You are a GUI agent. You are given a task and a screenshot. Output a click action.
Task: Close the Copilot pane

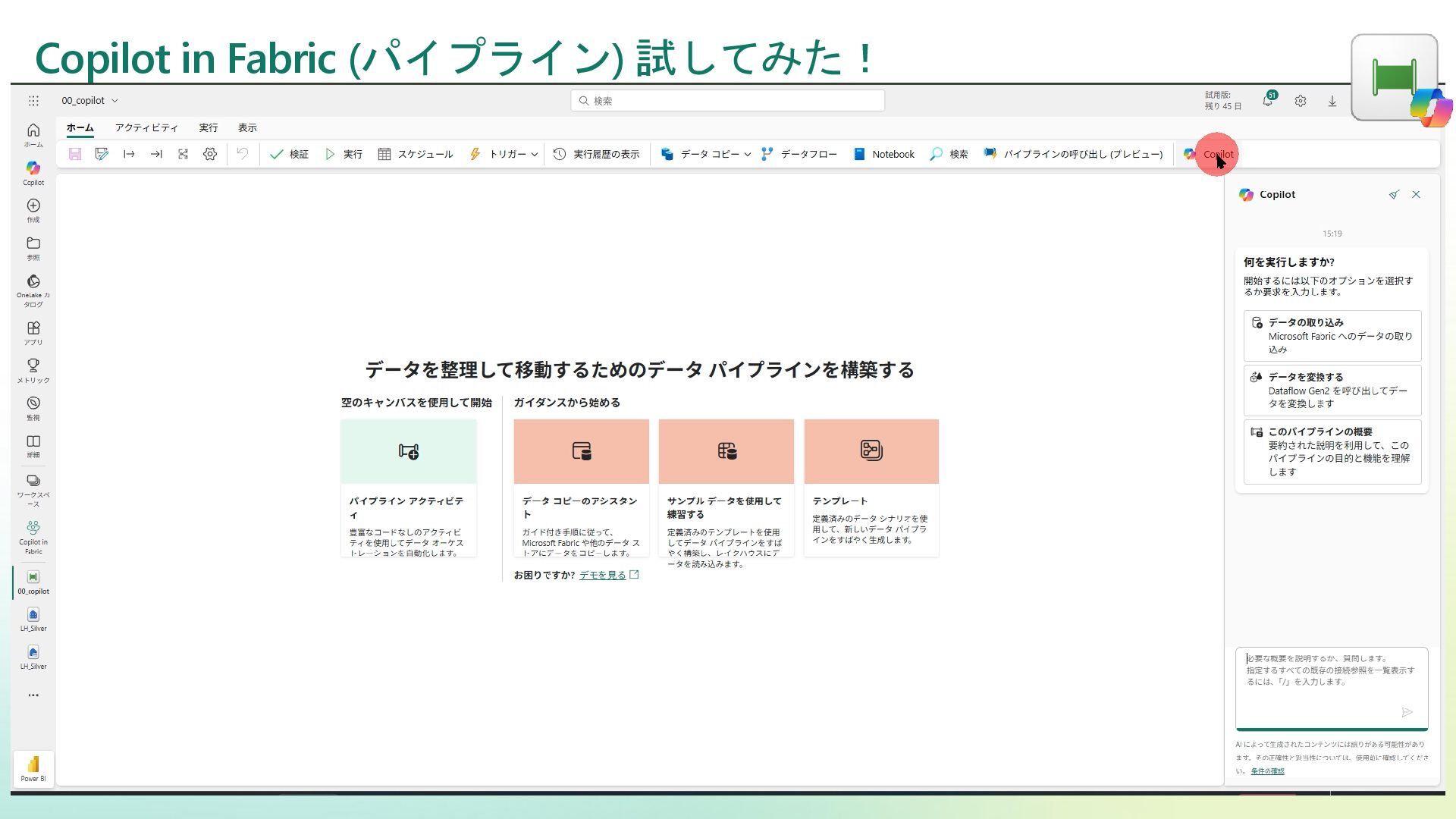(1416, 195)
